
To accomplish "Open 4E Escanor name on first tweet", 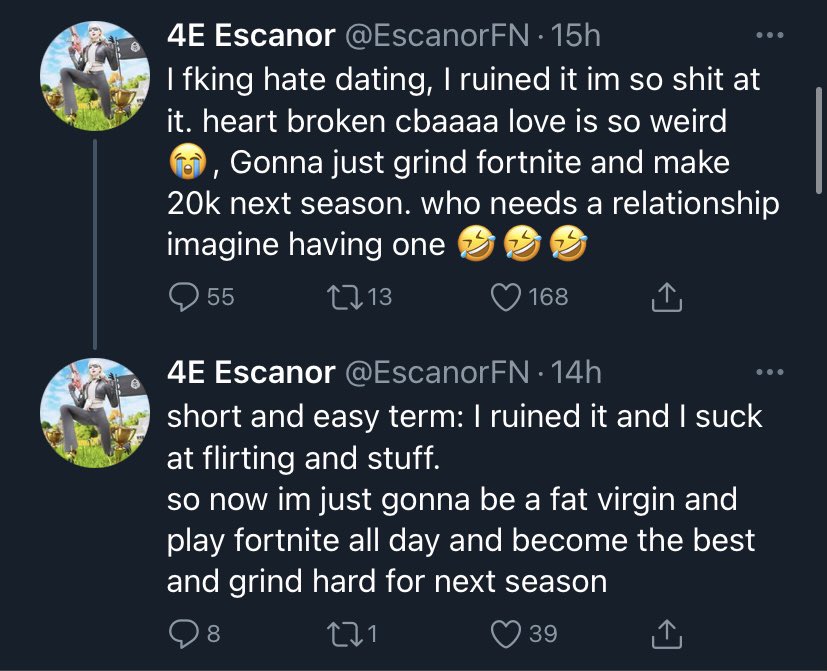I will [x=250, y=37].
